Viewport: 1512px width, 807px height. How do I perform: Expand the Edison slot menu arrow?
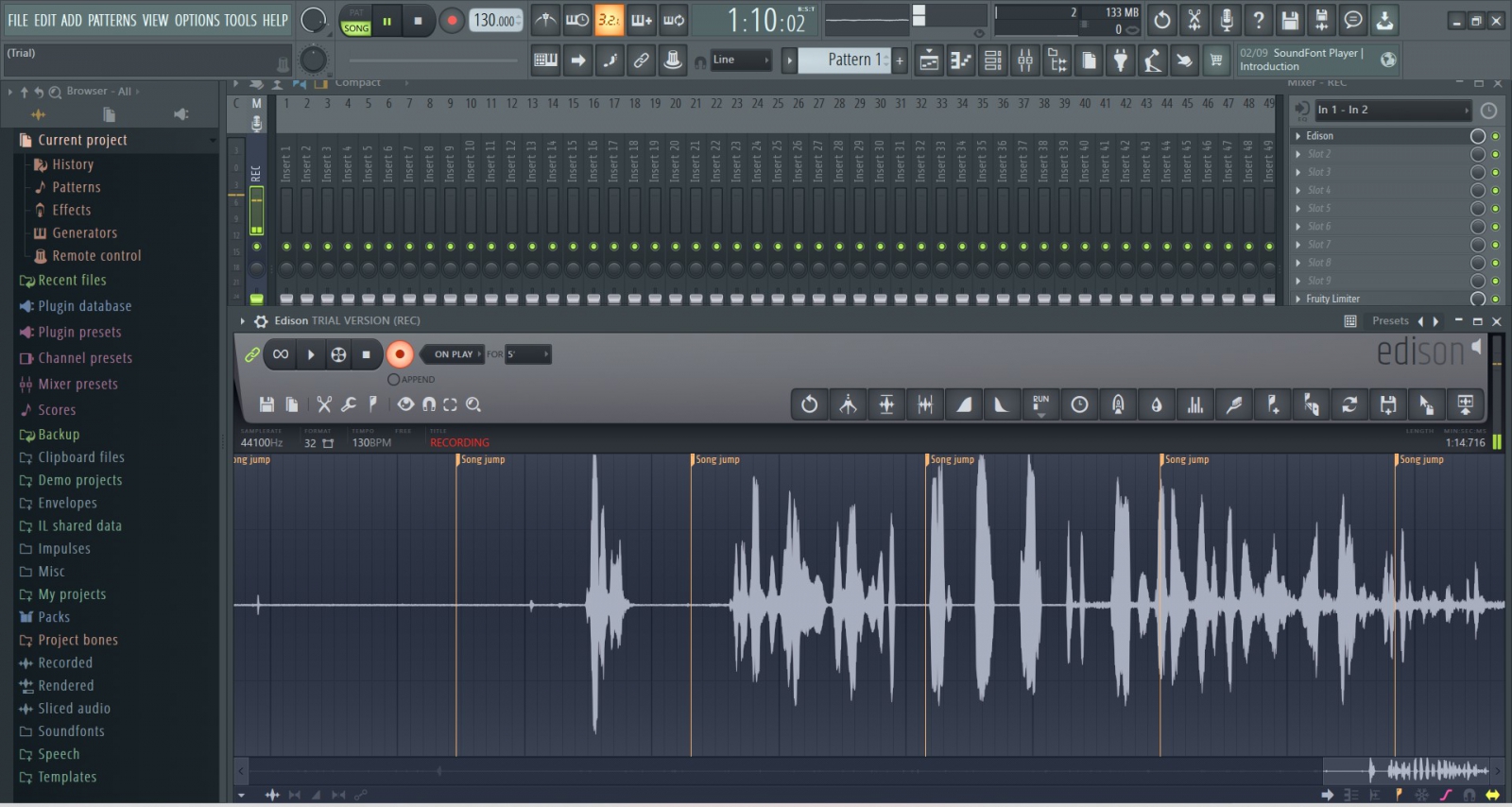[x=1298, y=136]
